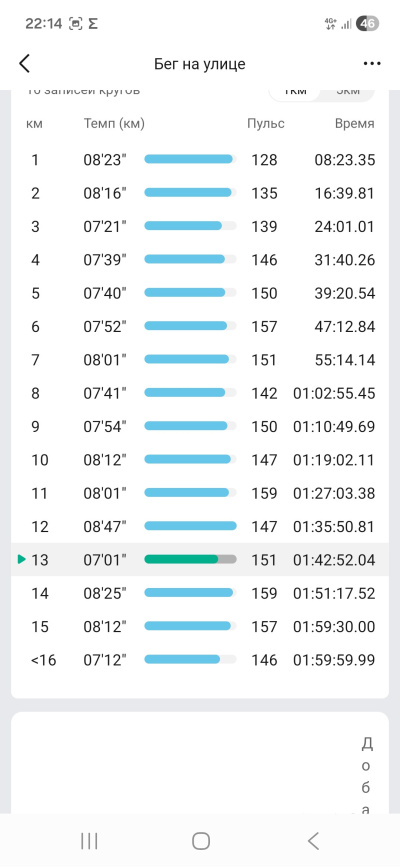Open the three-dots more options menu
The image size is (400, 867).
(x=372, y=64)
